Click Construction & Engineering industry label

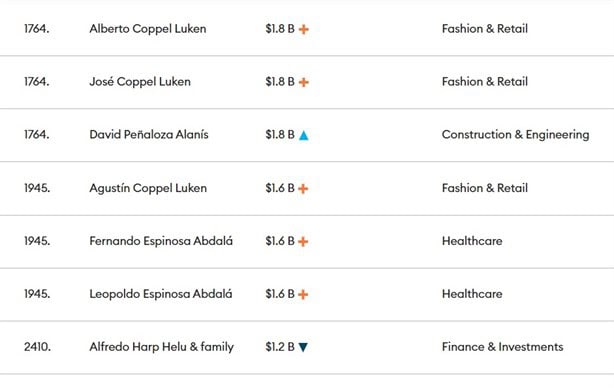[x=515, y=135]
